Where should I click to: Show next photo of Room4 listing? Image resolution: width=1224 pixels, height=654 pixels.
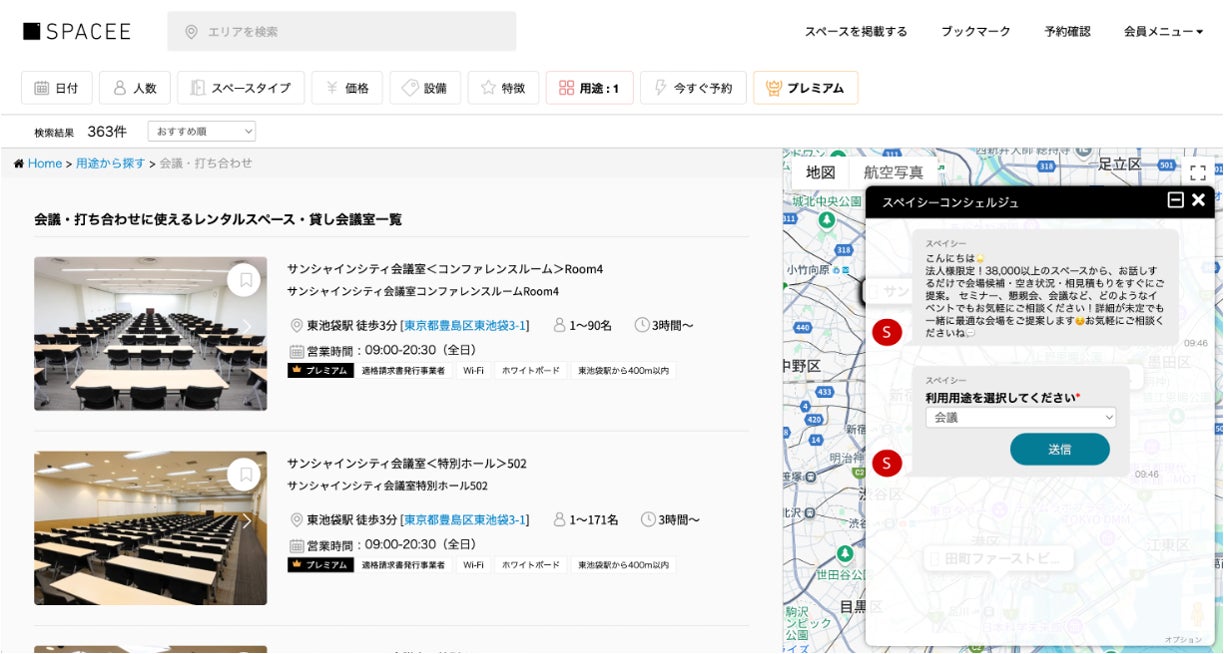pyautogui.click(x=247, y=327)
